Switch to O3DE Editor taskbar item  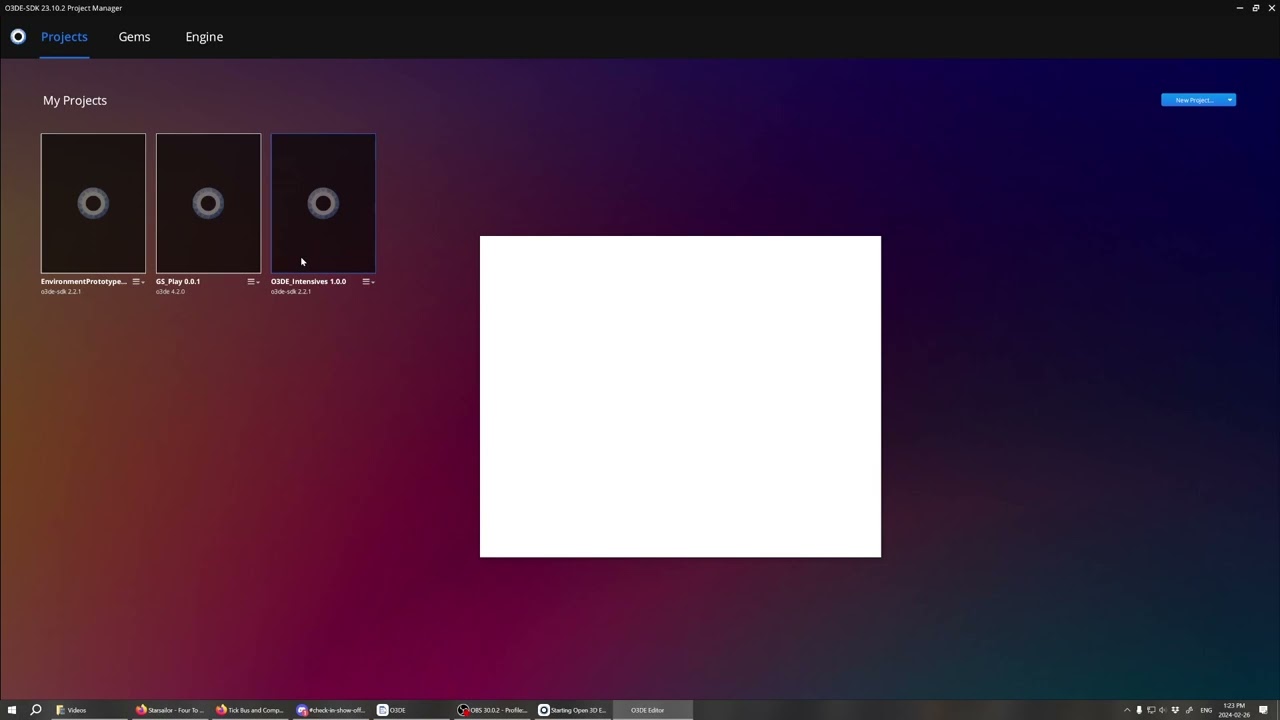(x=652, y=710)
